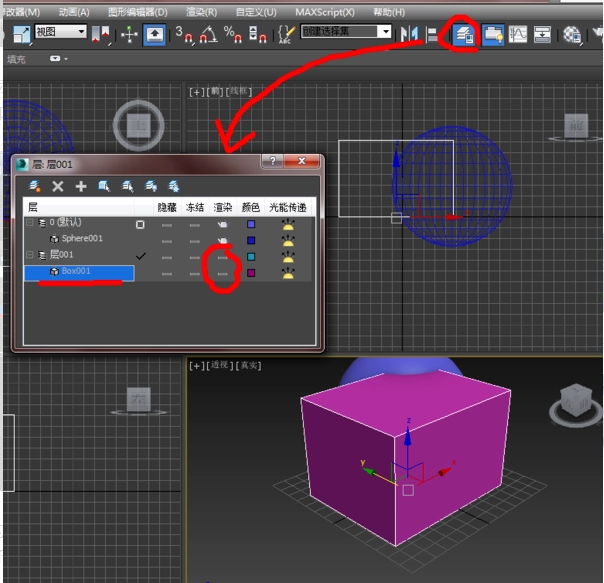Toggle Keyboard Shortcut Override icon
The height and width of the screenshot is (583, 604).
pos(154,35)
